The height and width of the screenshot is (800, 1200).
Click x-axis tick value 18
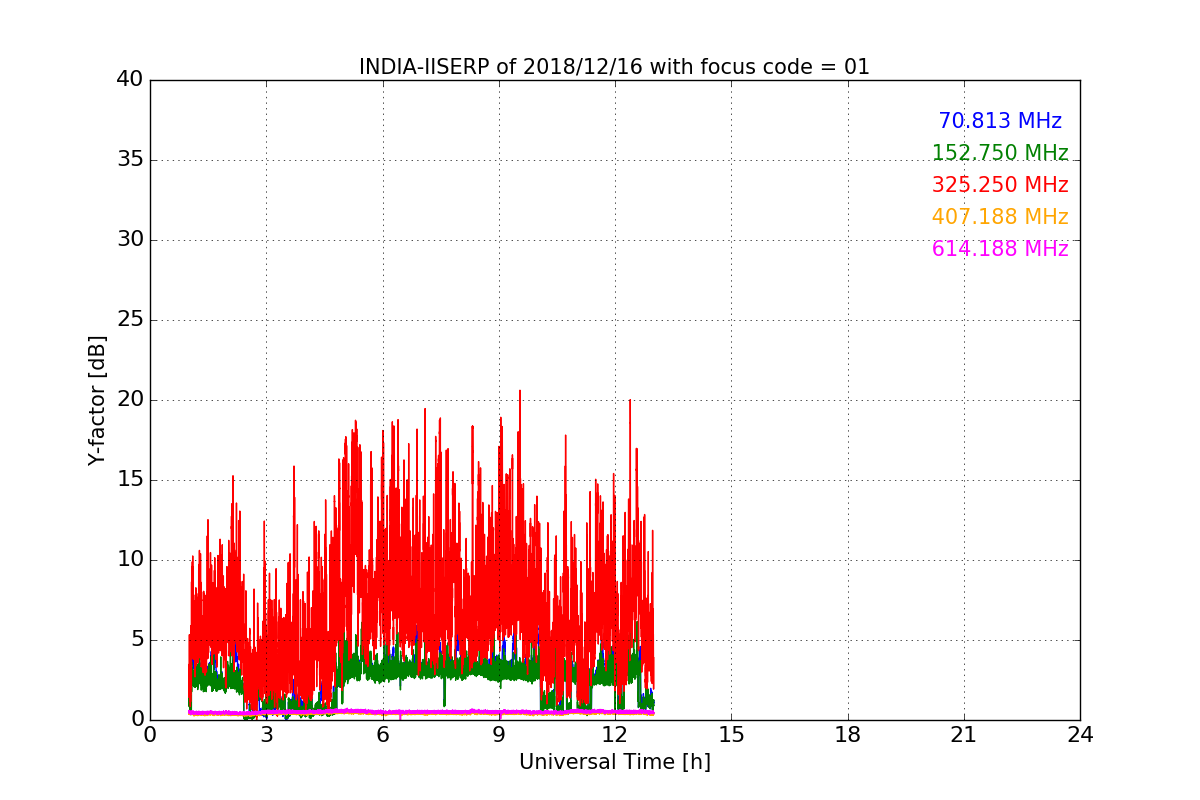coord(848,734)
